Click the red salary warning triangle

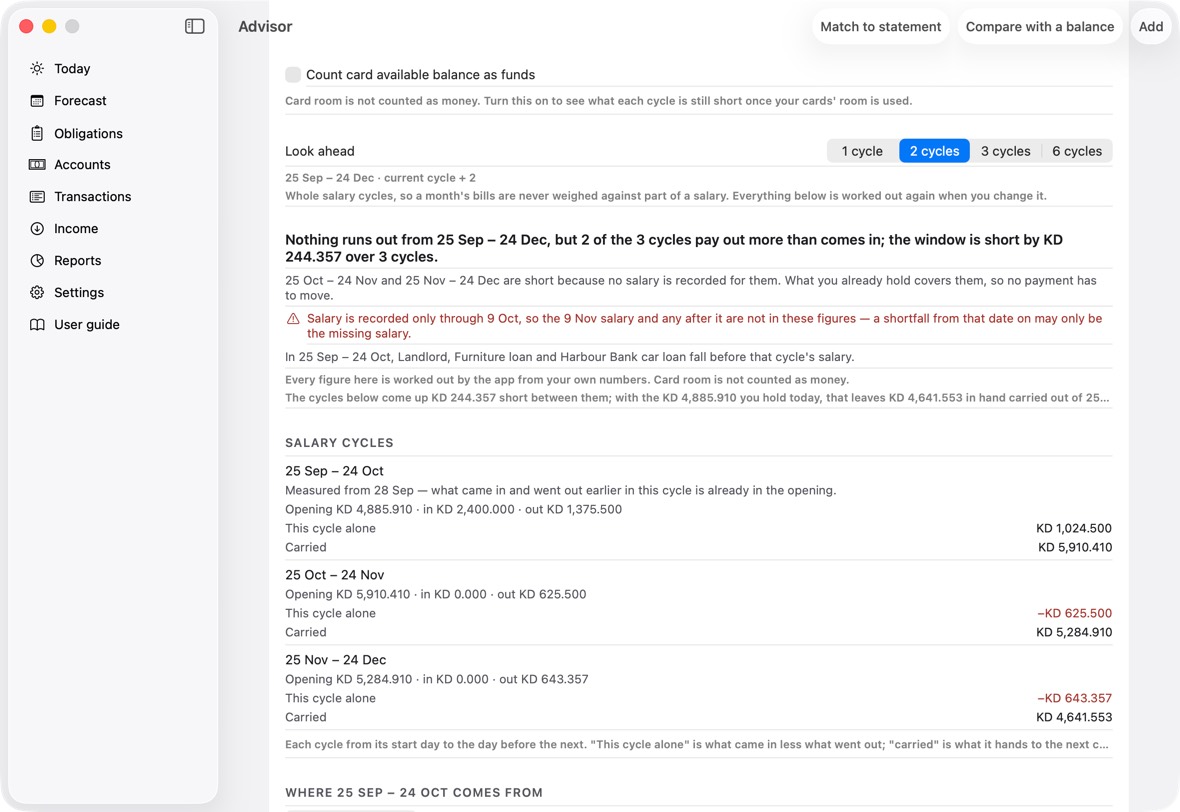tap(293, 319)
